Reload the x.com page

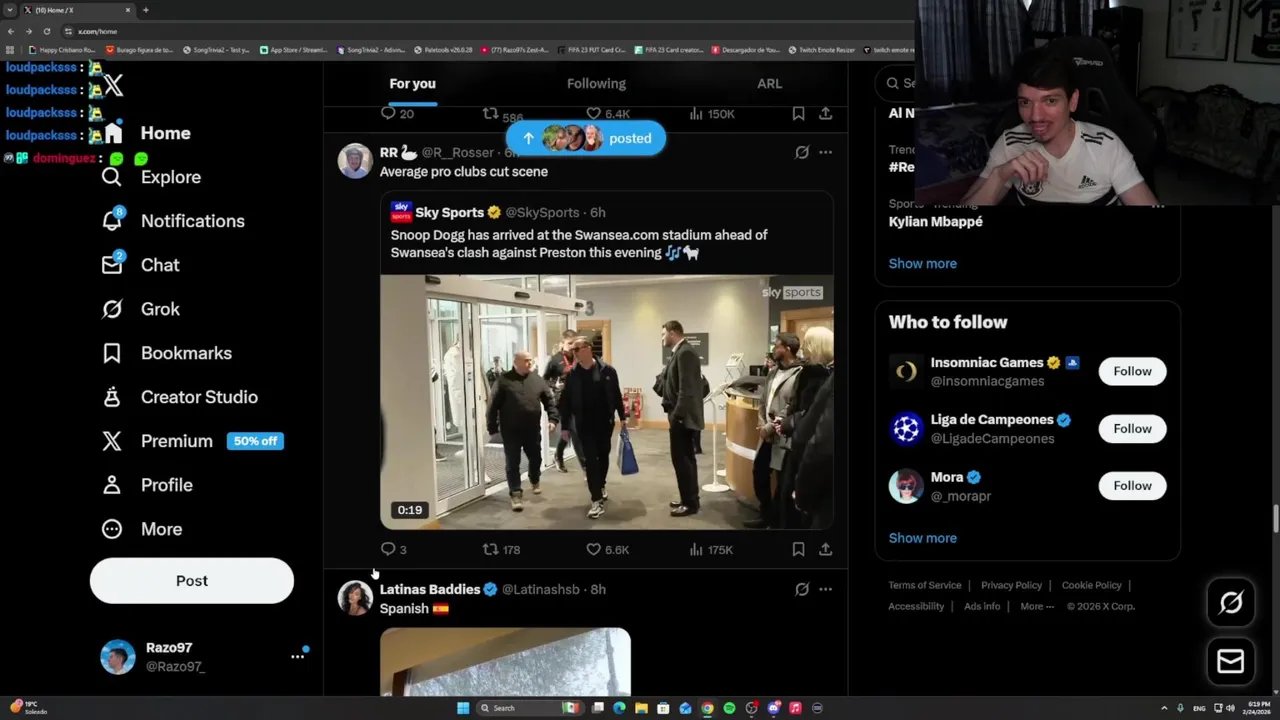point(46,31)
